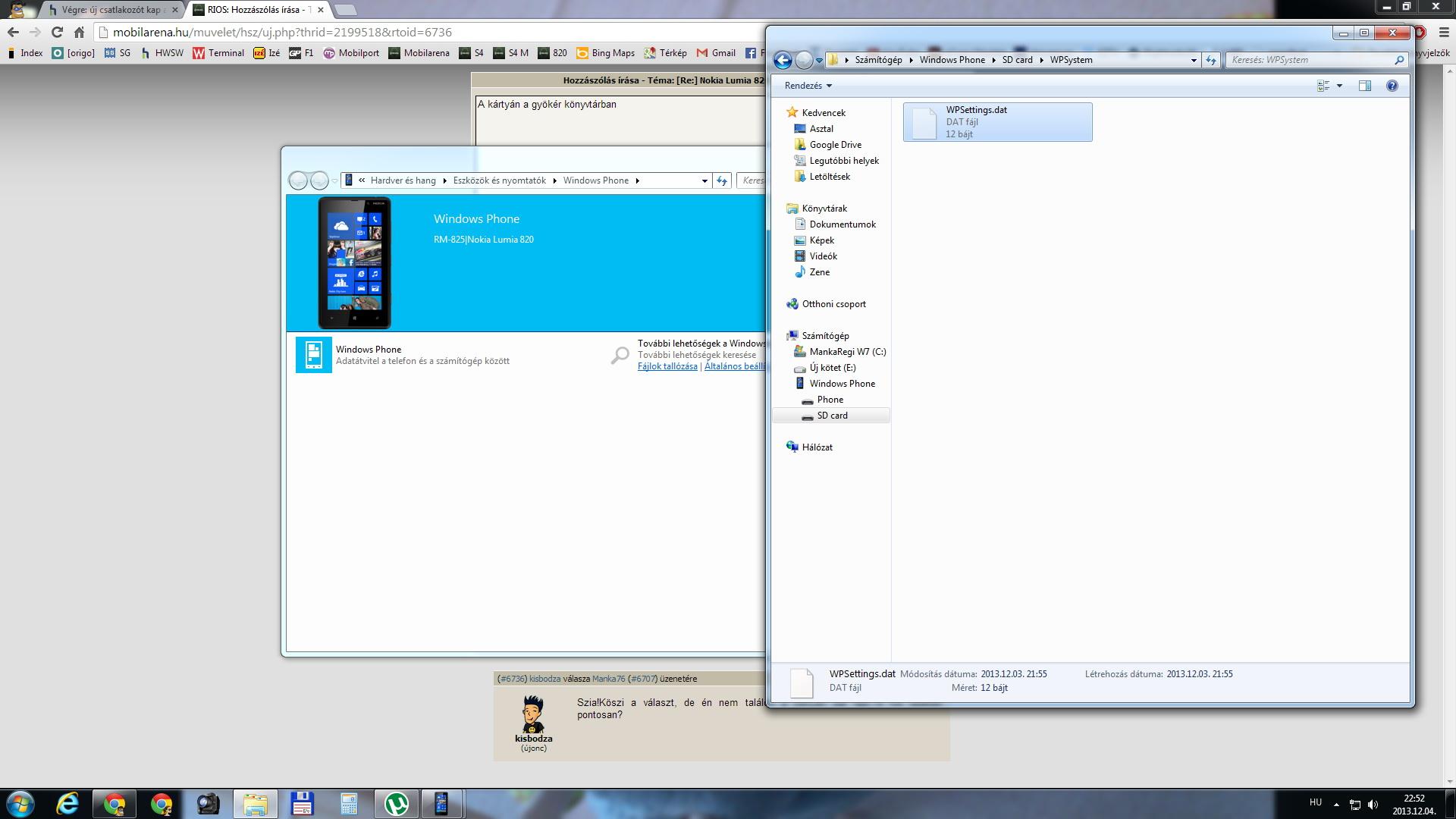The height and width of the screenshot is (819, 1456).
Task: Select Windows Phone device in tree
Action: click(842, 384)
